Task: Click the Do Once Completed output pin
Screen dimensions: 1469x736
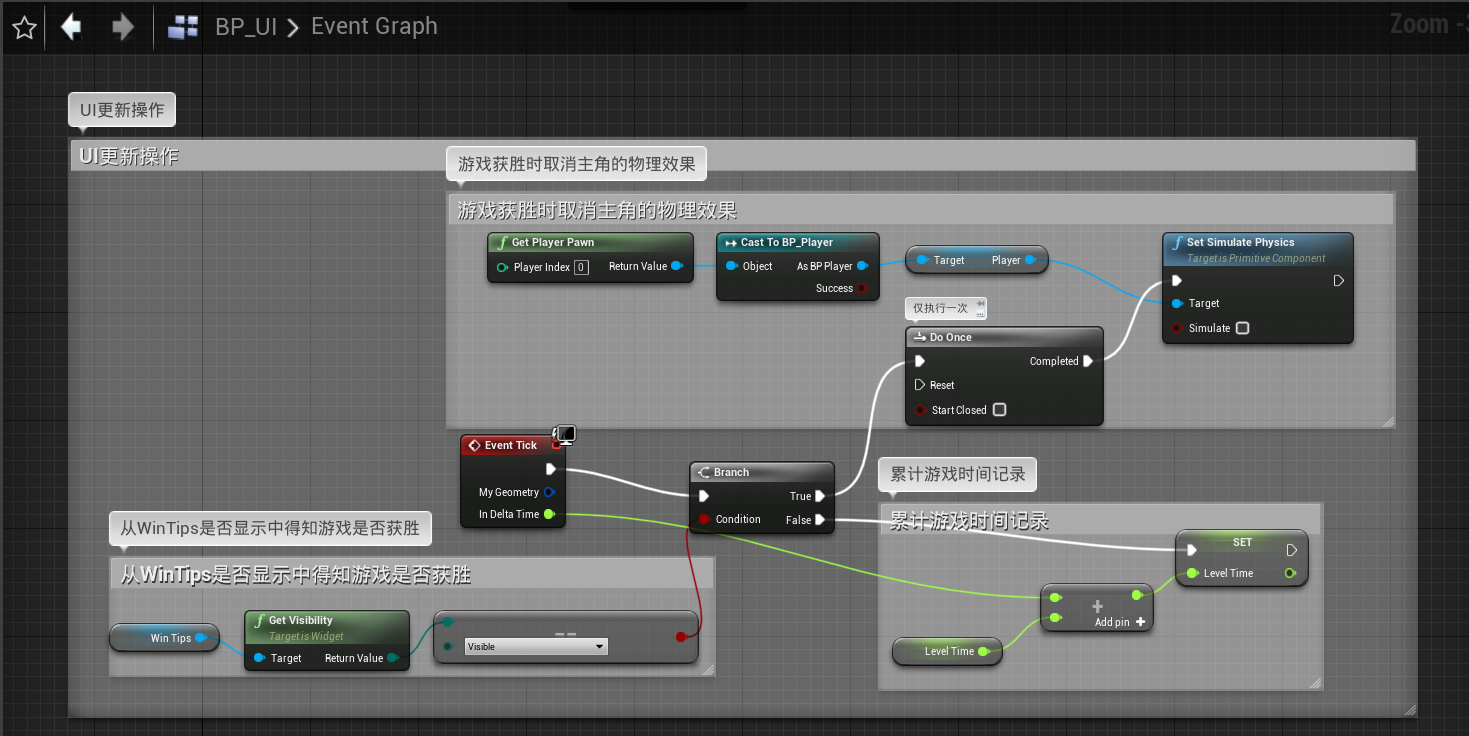Action: coord(1088,361)
